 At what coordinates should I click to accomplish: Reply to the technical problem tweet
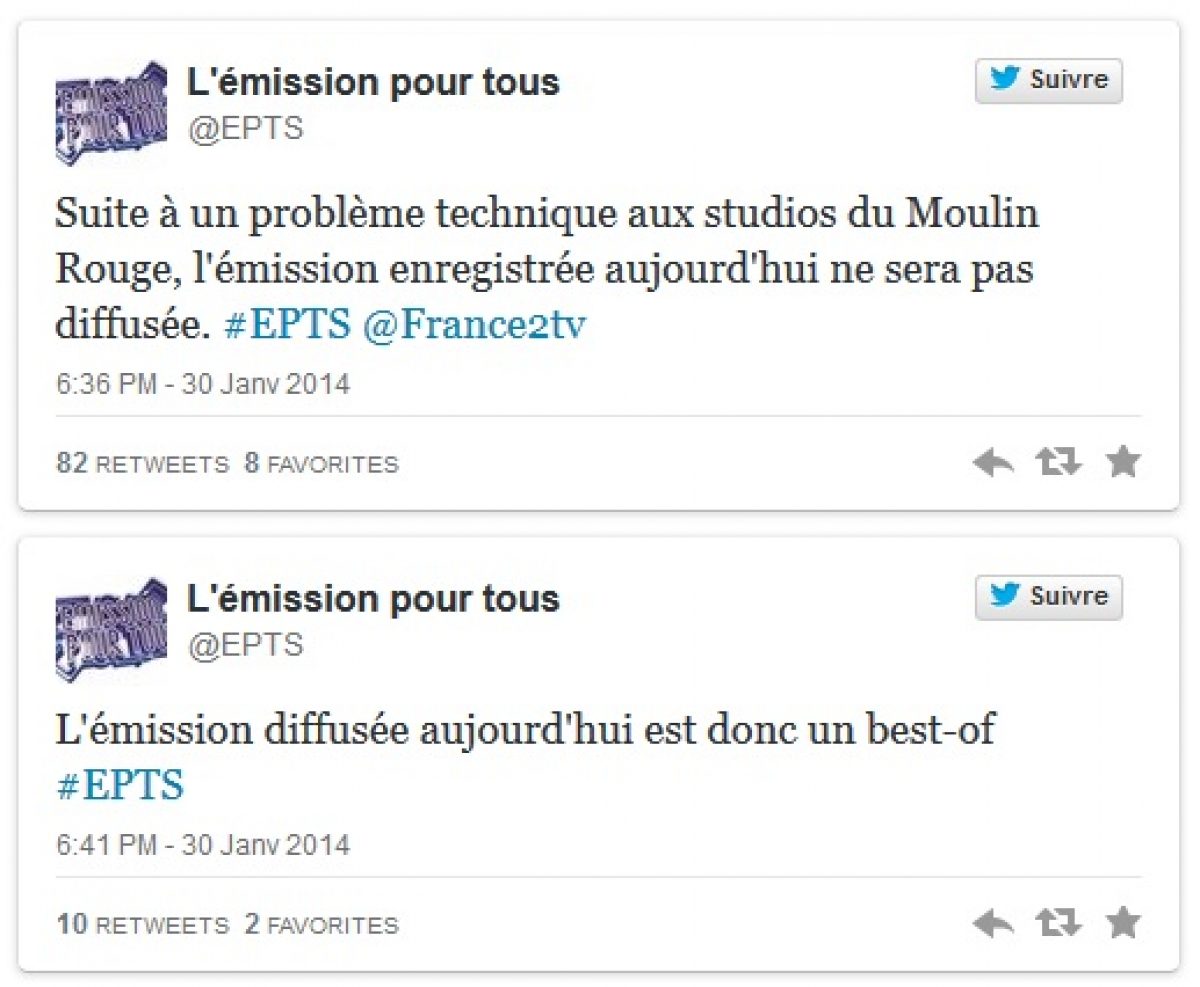coord(993,462)
